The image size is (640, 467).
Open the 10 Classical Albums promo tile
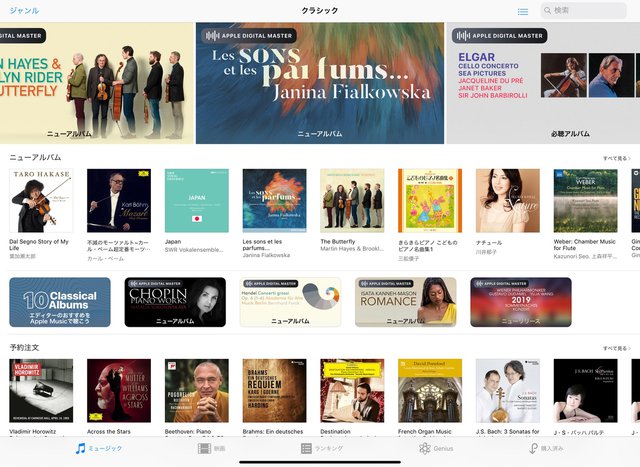pyautogui.click(x=60, y=302)
